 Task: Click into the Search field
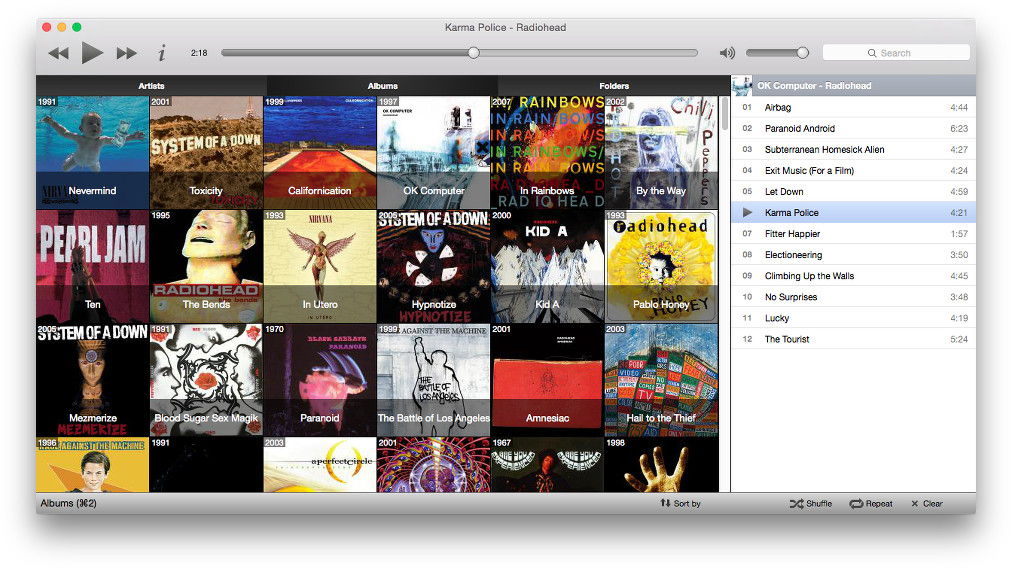[x=896, y=53]
